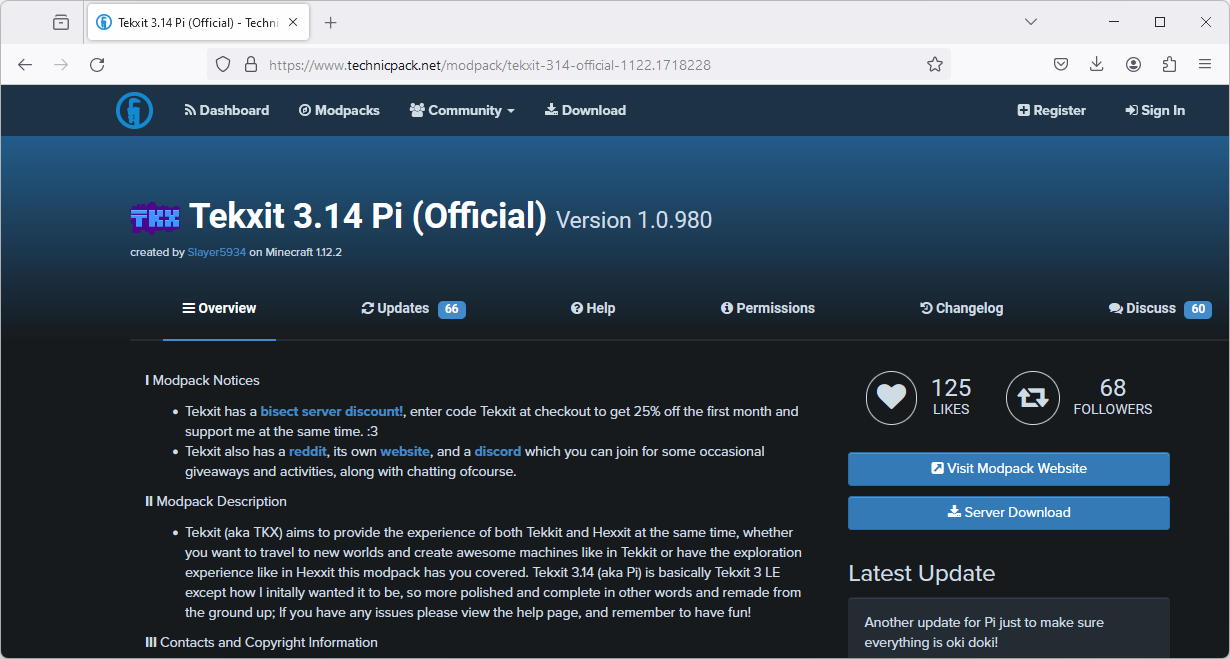Viewport: 1230px width, 659px height.
Task: Click the Followers repost icon
Action: click(x=1033, y=397)
